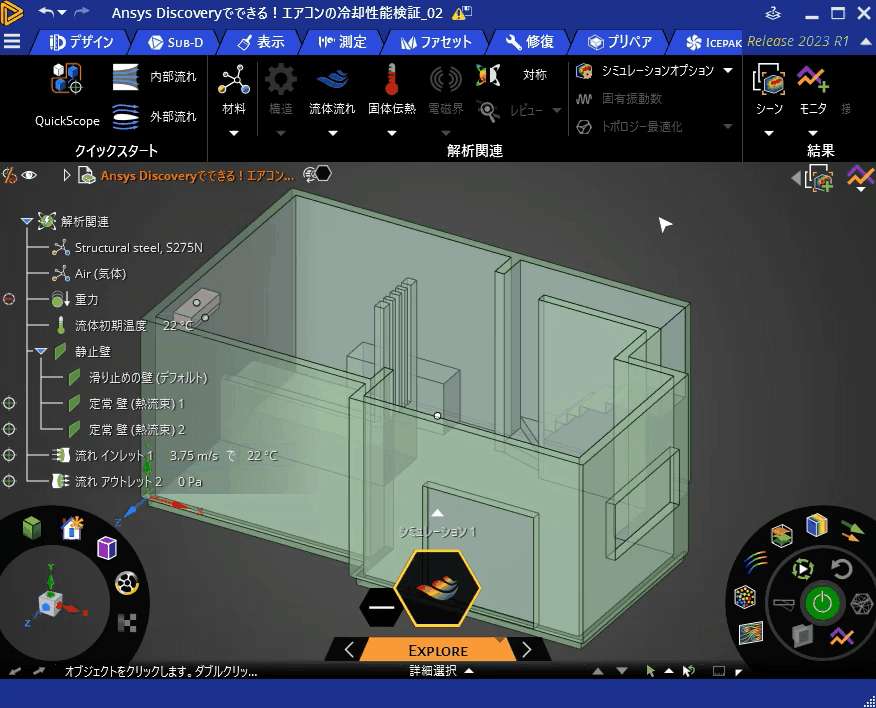Go to previous stage with left arrow
This screenshot has width=876, height=708.
349,649
